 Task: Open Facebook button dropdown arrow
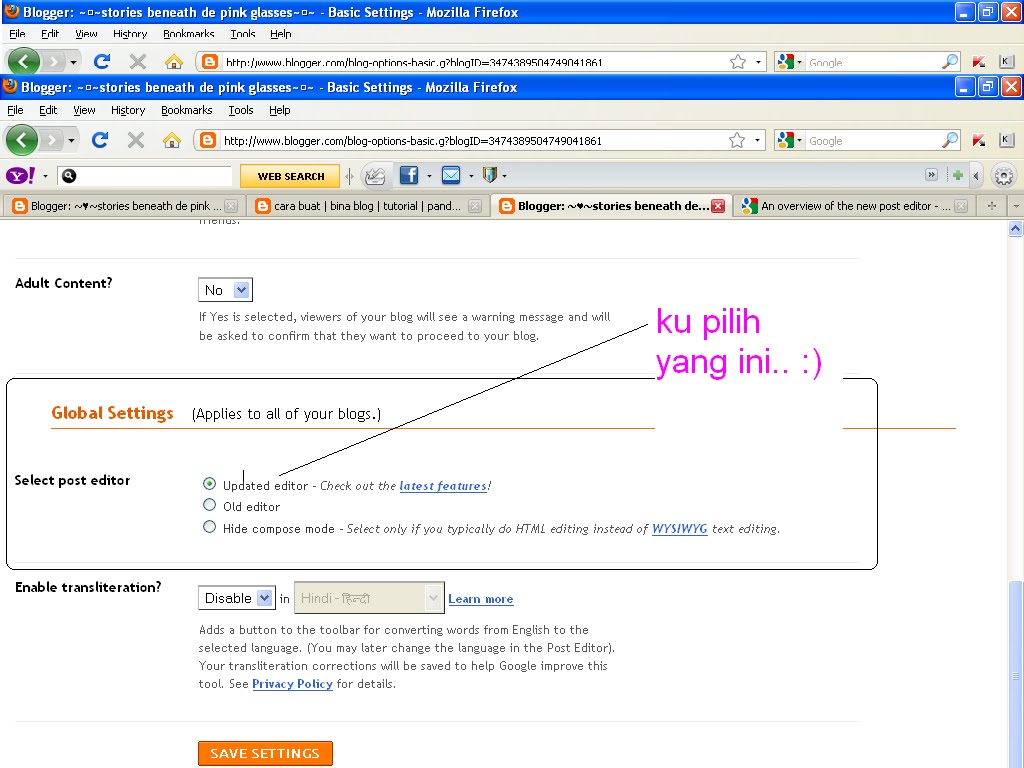point(429,176)
